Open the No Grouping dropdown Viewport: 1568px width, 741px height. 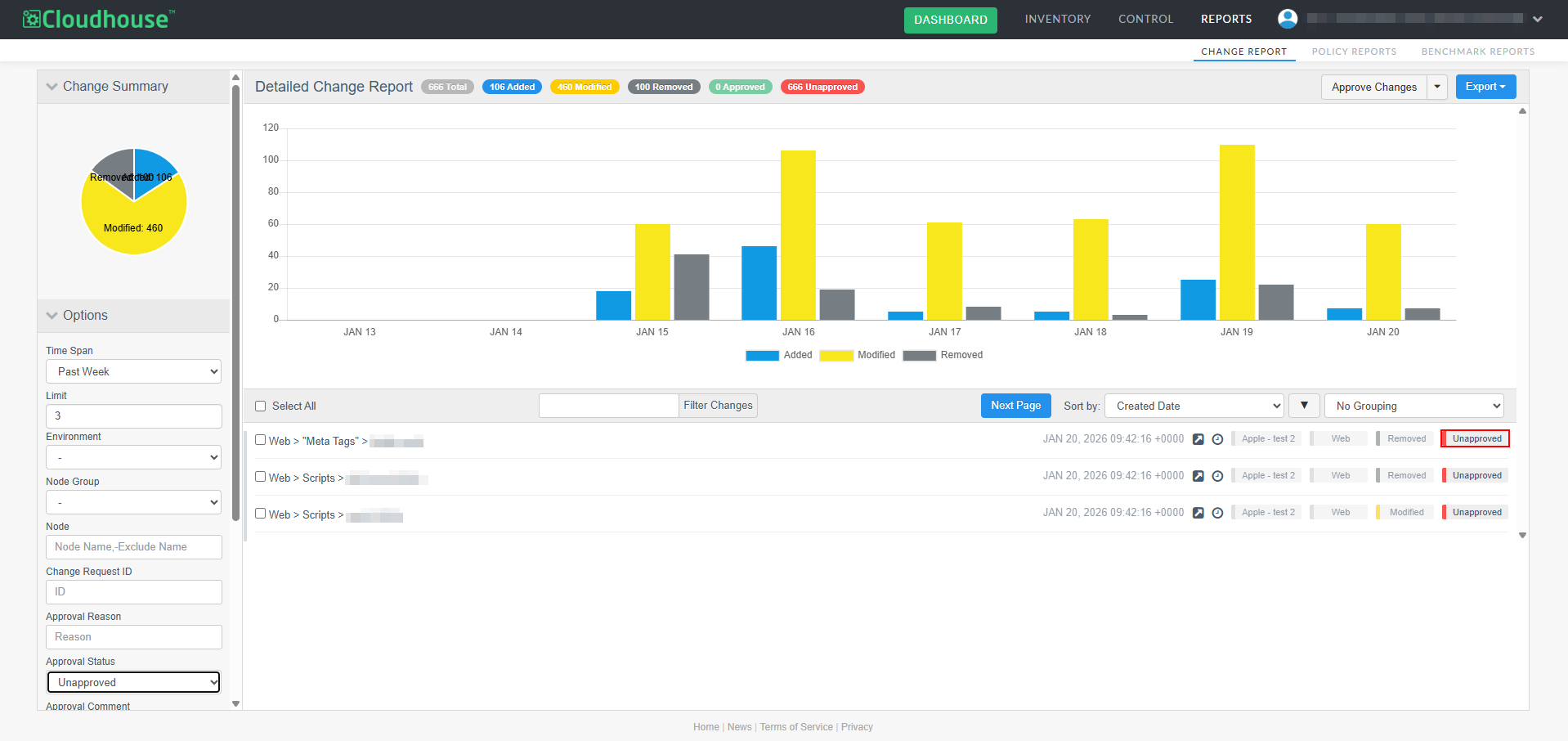coord(1413,406)
